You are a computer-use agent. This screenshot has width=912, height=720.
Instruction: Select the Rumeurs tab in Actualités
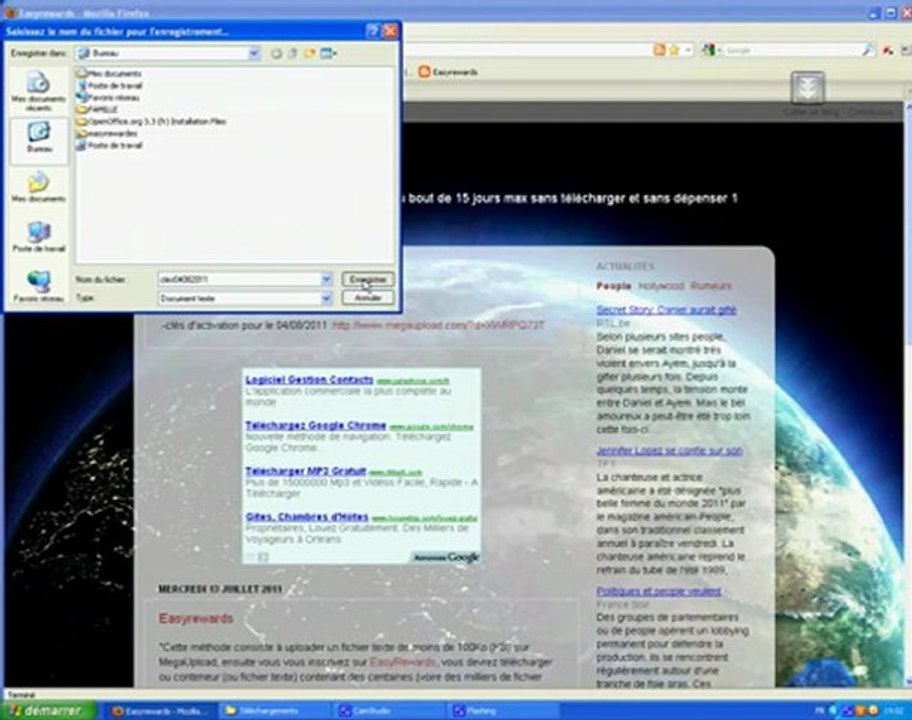pyautogui.click(x=711, y=286)
